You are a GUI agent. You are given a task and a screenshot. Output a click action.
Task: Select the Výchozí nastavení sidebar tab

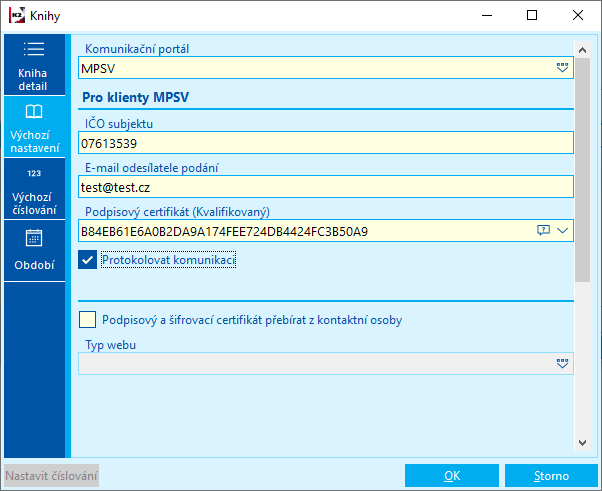pos(34,127)
